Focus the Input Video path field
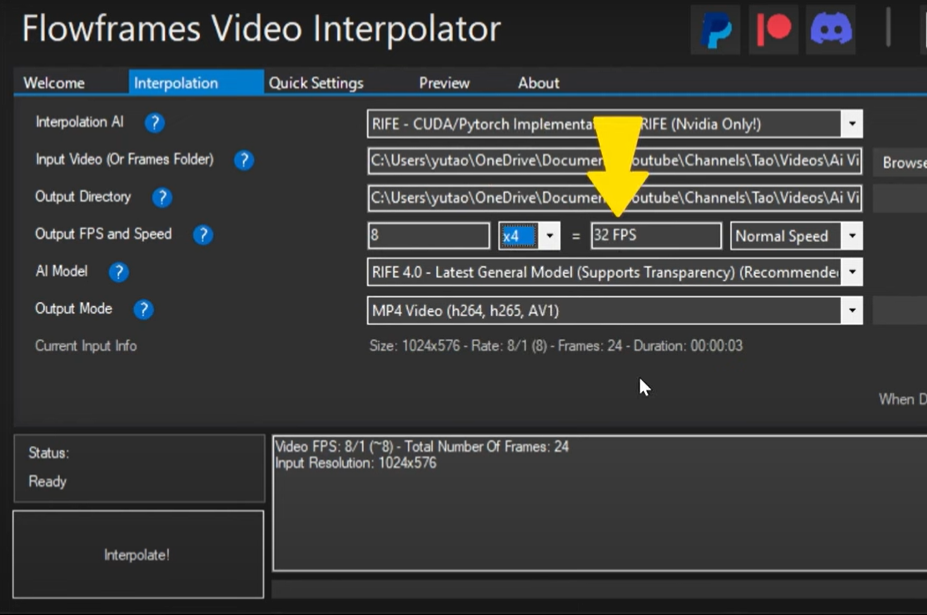 click(614, 161)
